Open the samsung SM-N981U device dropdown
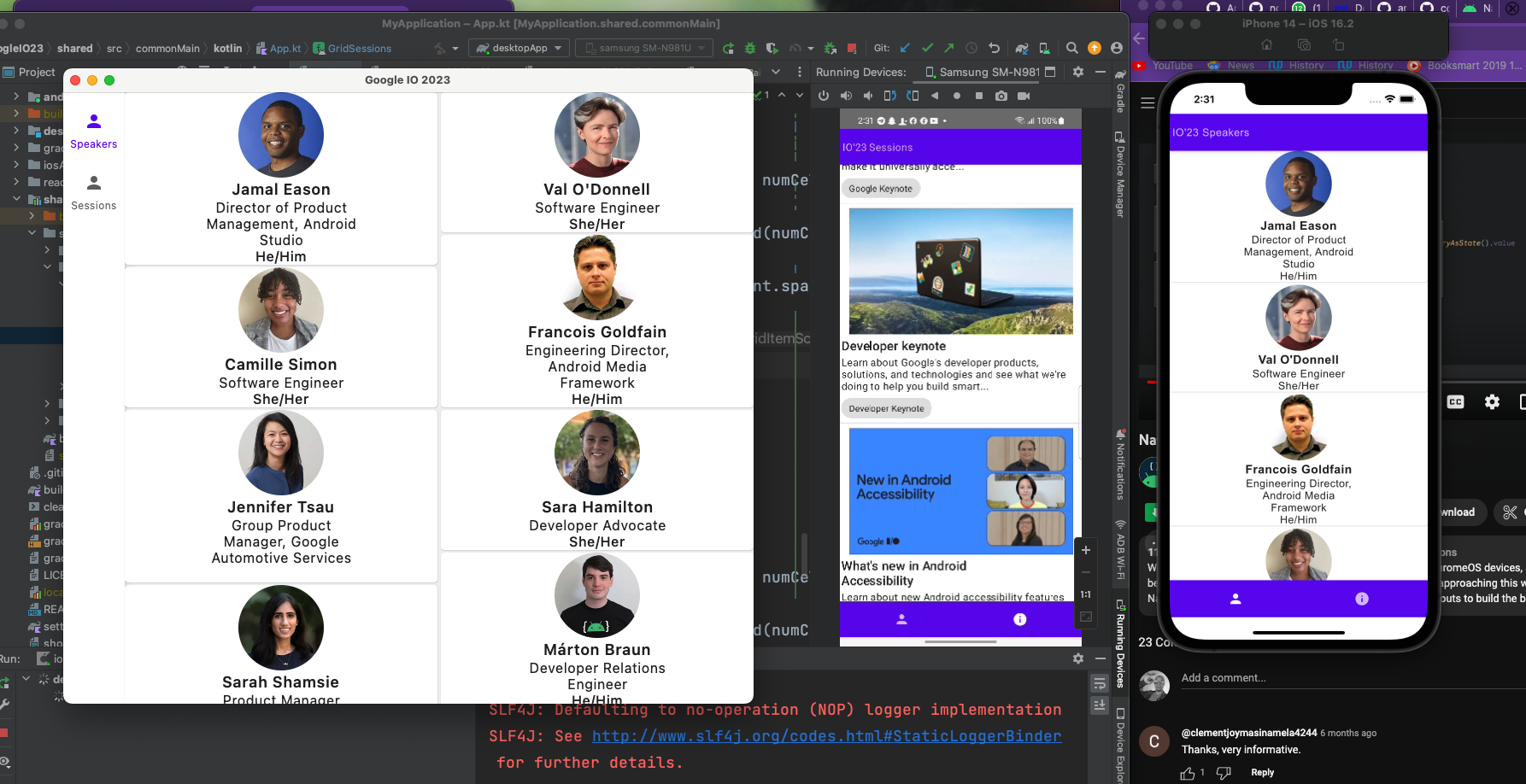1526x784 pixels. pyautogui.click(x=644, y=49)
